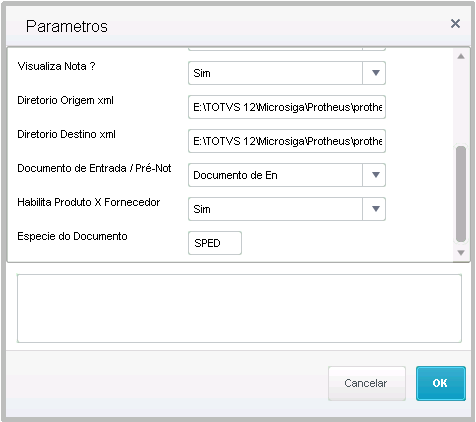Expand the Visualiza Nota dropdown arrow

375,73
